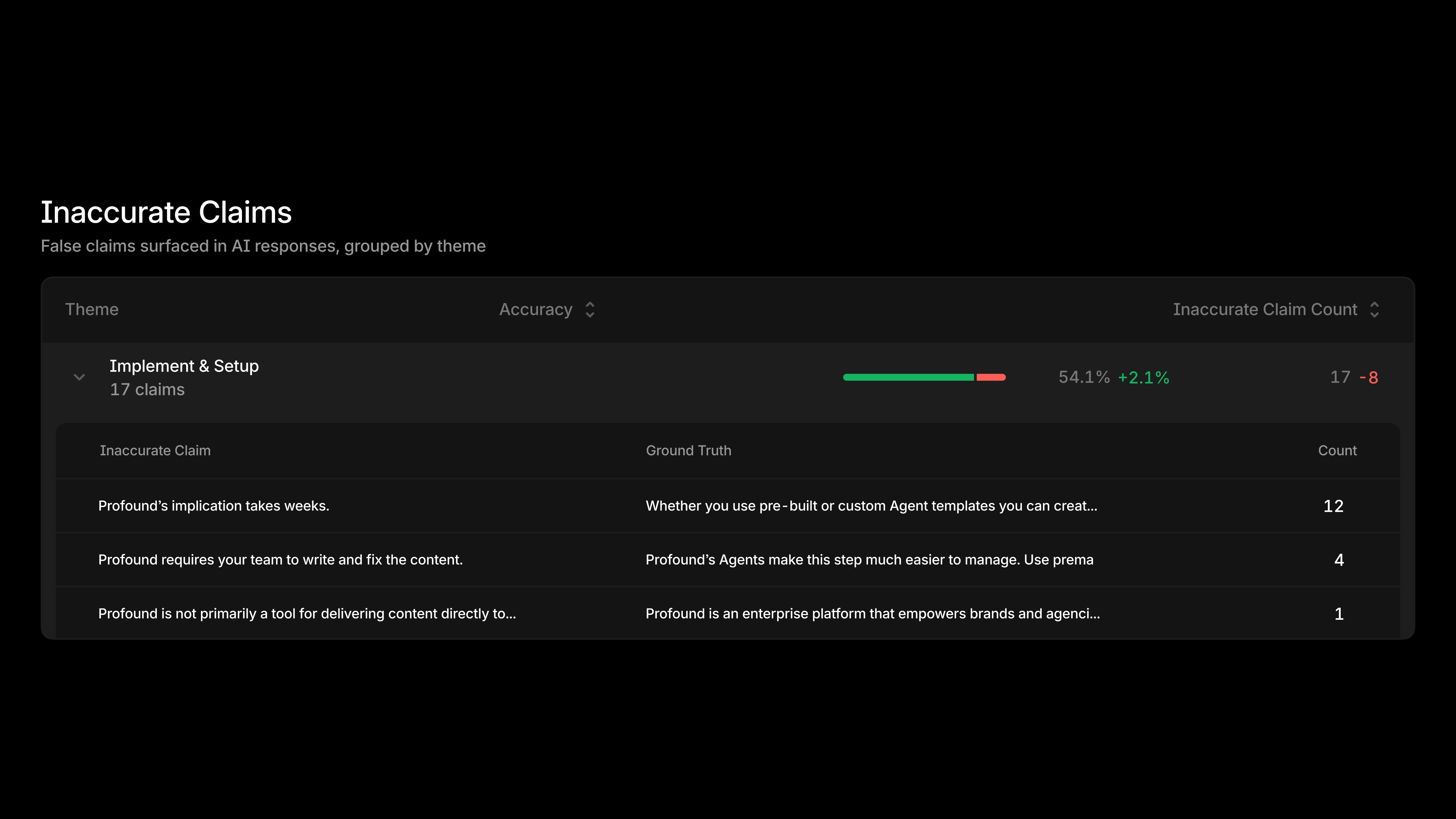This screenshot has height=819, width=1456.
Task: Collapse the Implement & Setup theme row
Action: [79, 377]
